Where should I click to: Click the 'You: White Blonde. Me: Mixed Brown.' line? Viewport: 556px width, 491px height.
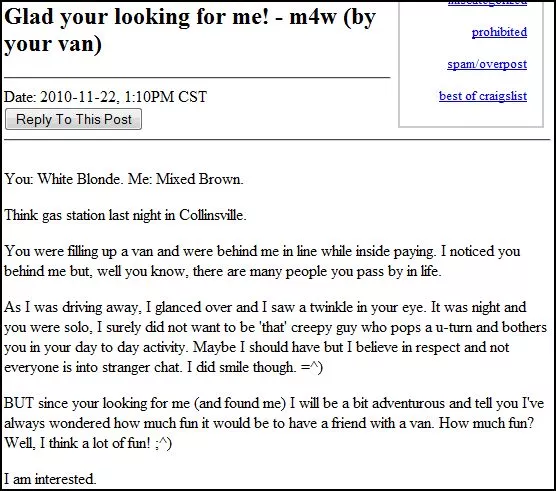(124, 179)
